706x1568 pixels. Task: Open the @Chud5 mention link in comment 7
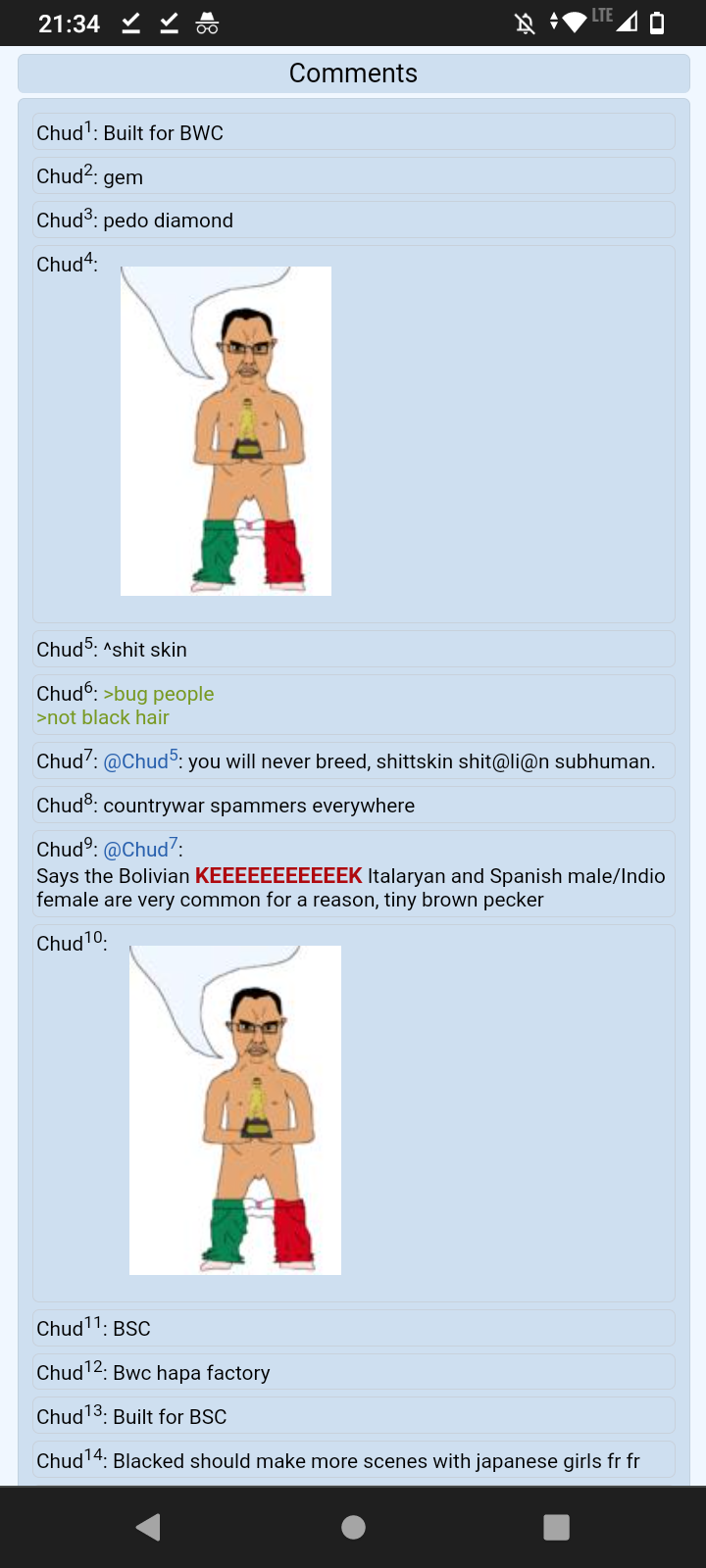(141, 760)
